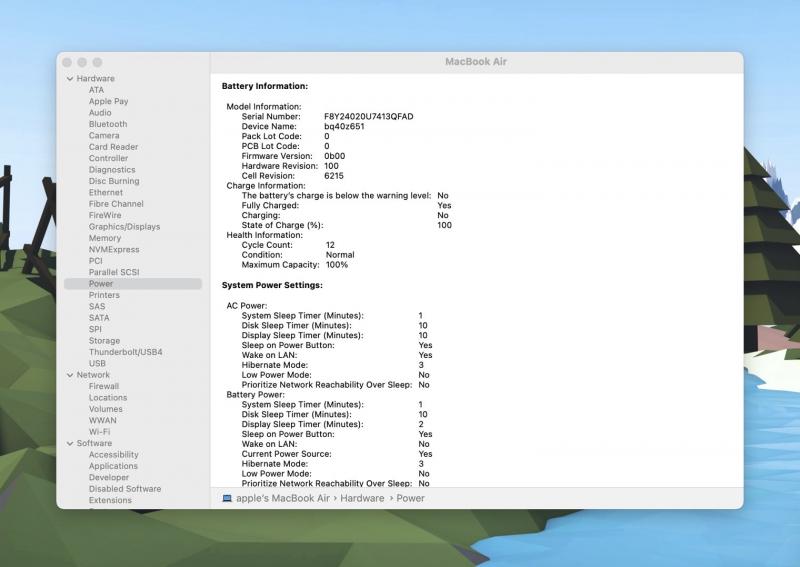
Task: Open WWAN network entry
Action: 103,421
